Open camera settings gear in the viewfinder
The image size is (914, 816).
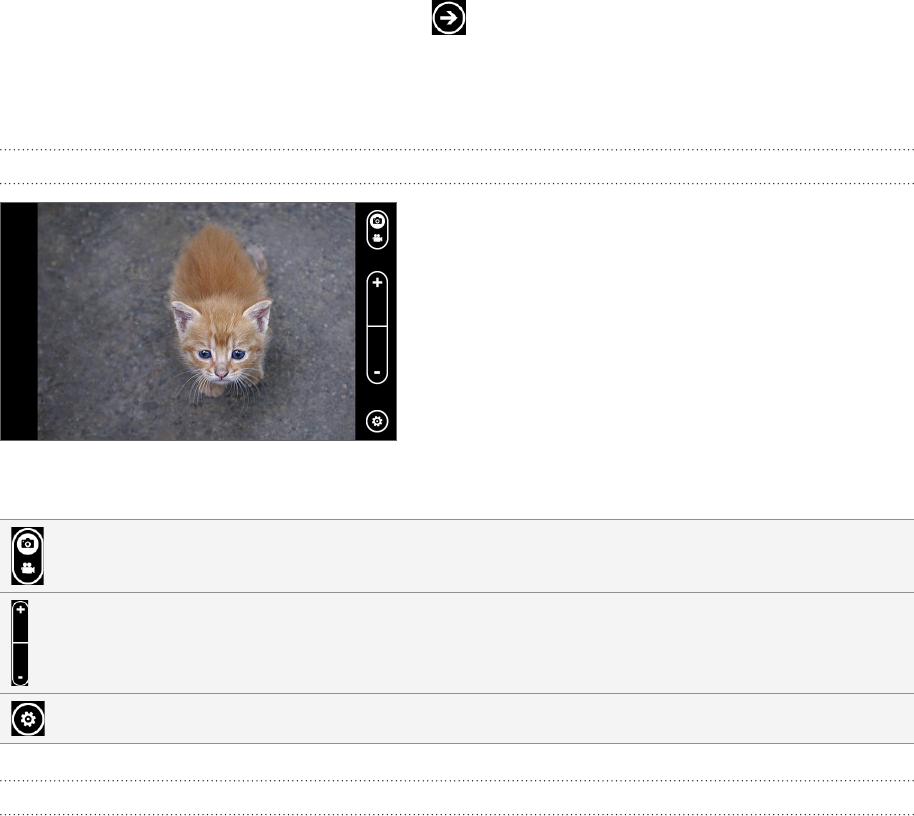coord(377,421)
